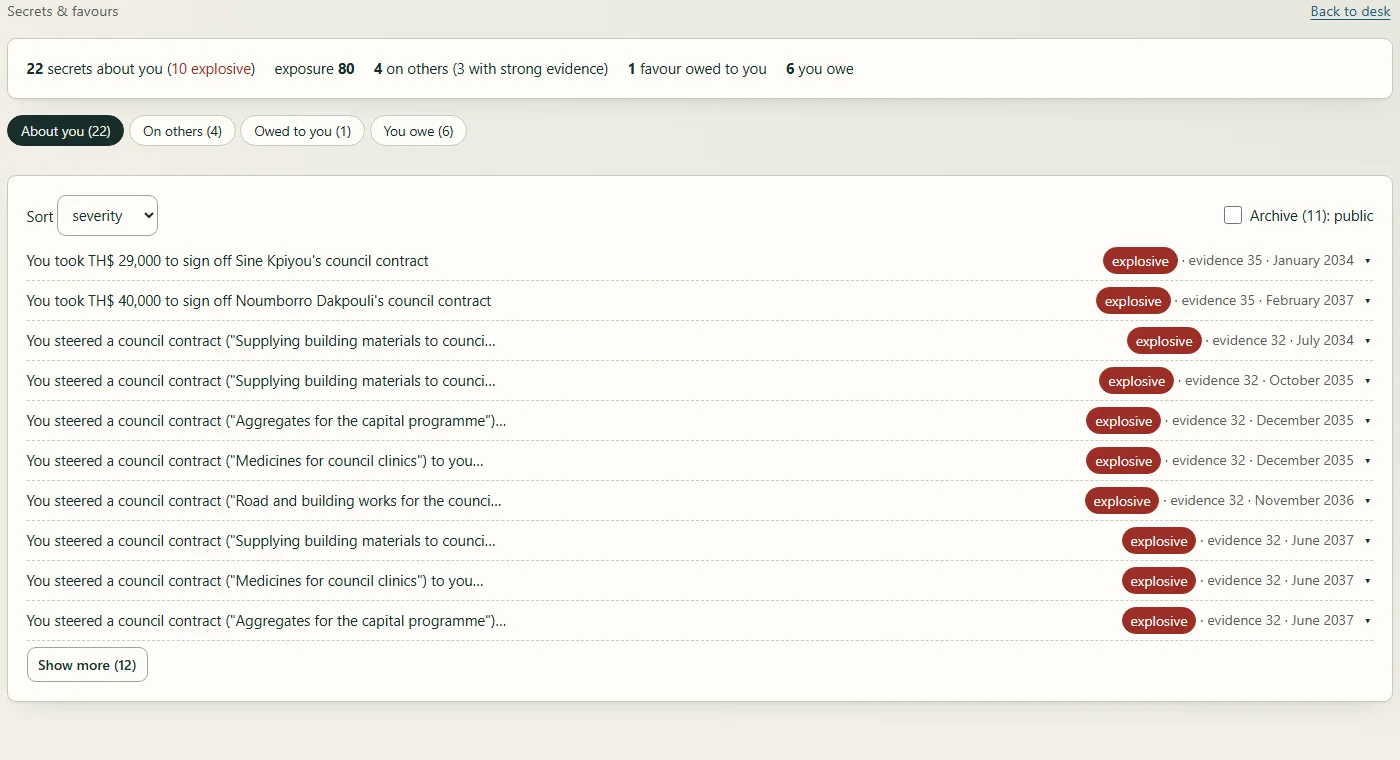Select the Supplying building materials text for June 2037

[261, 541]
